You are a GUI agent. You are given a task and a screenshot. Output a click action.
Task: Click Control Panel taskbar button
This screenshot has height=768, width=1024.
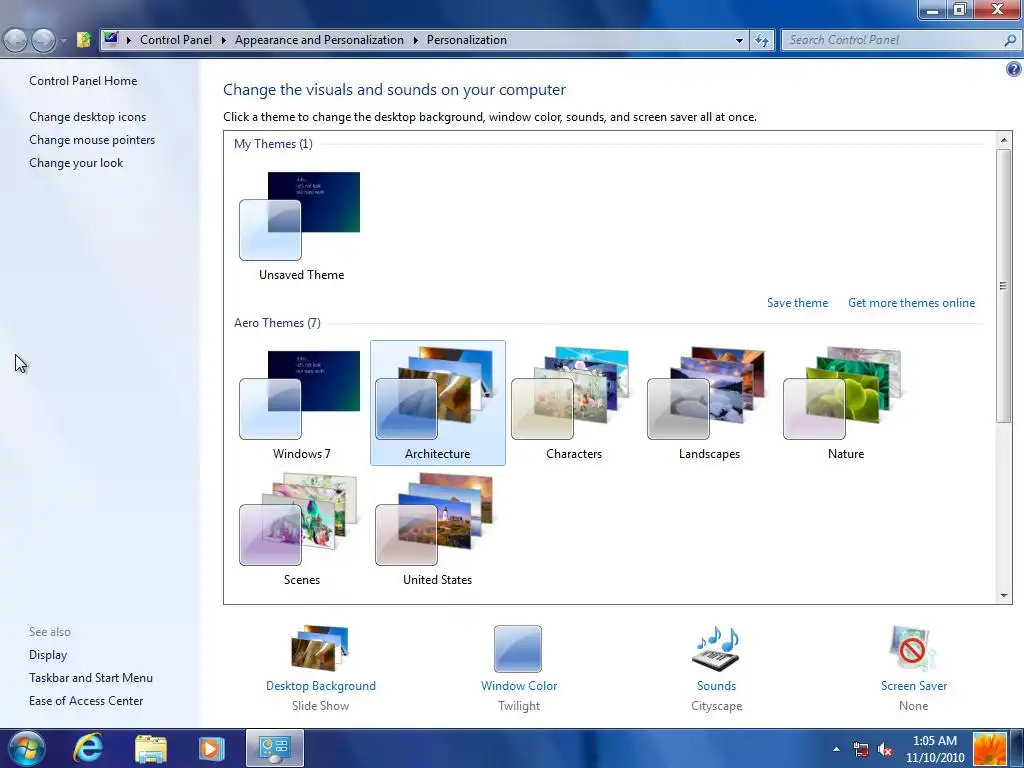pos(274,748)
